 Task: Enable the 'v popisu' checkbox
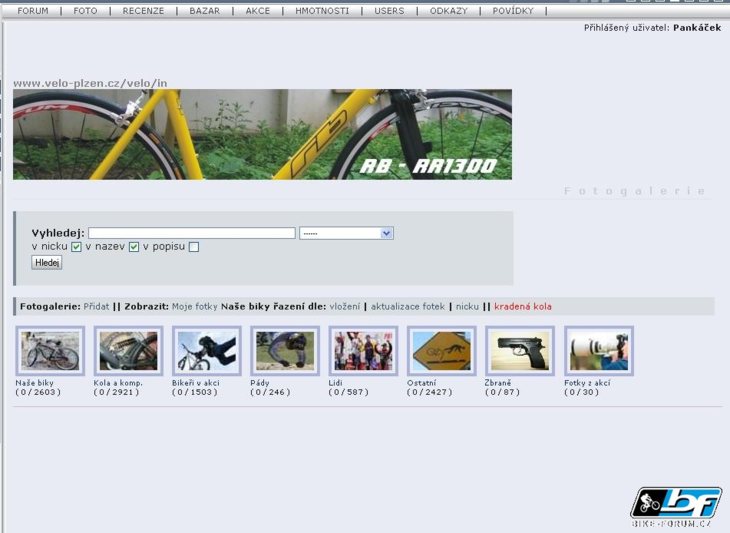[194, 247]
